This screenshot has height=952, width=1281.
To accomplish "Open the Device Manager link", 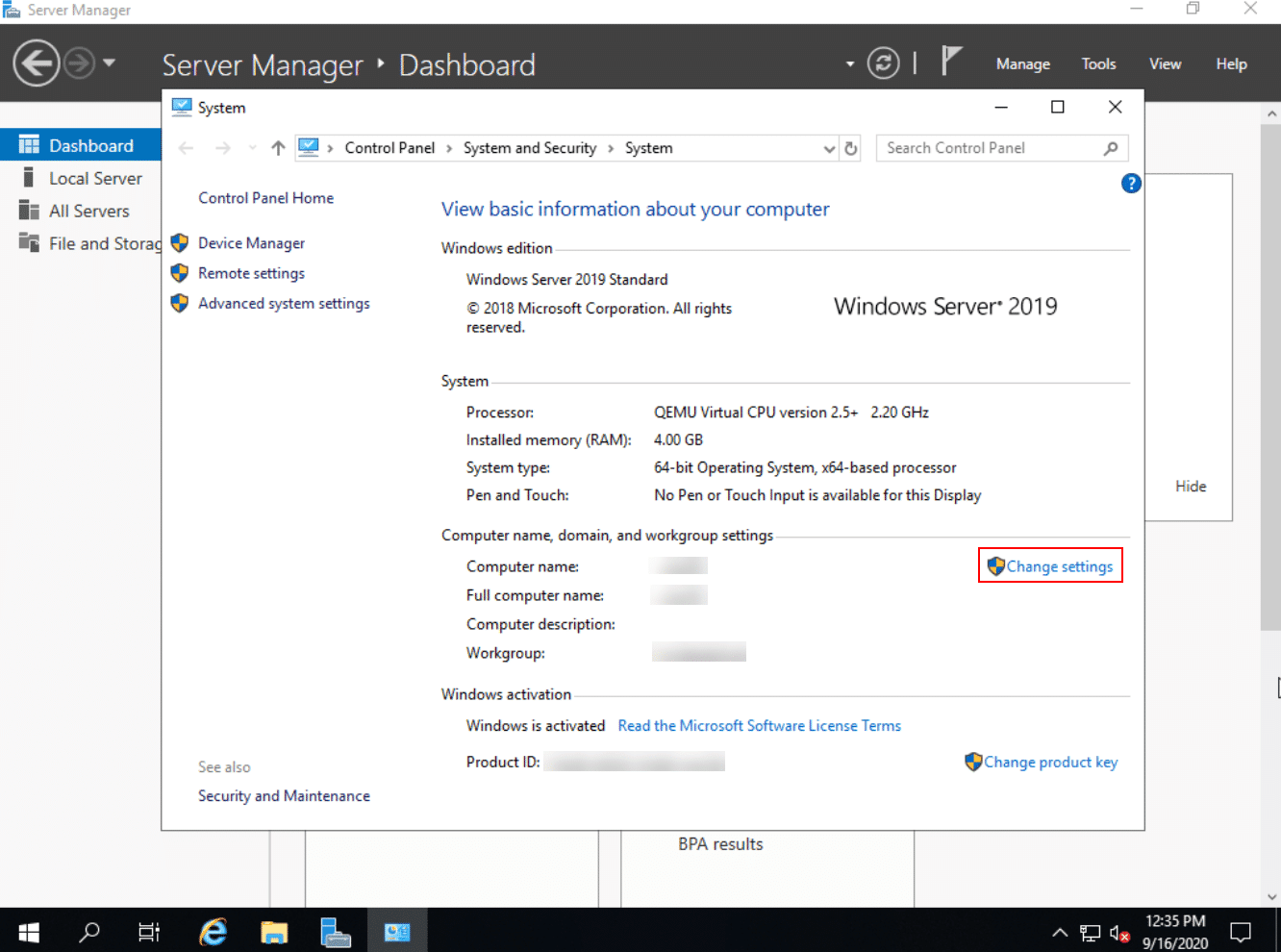I will (251, 243).
